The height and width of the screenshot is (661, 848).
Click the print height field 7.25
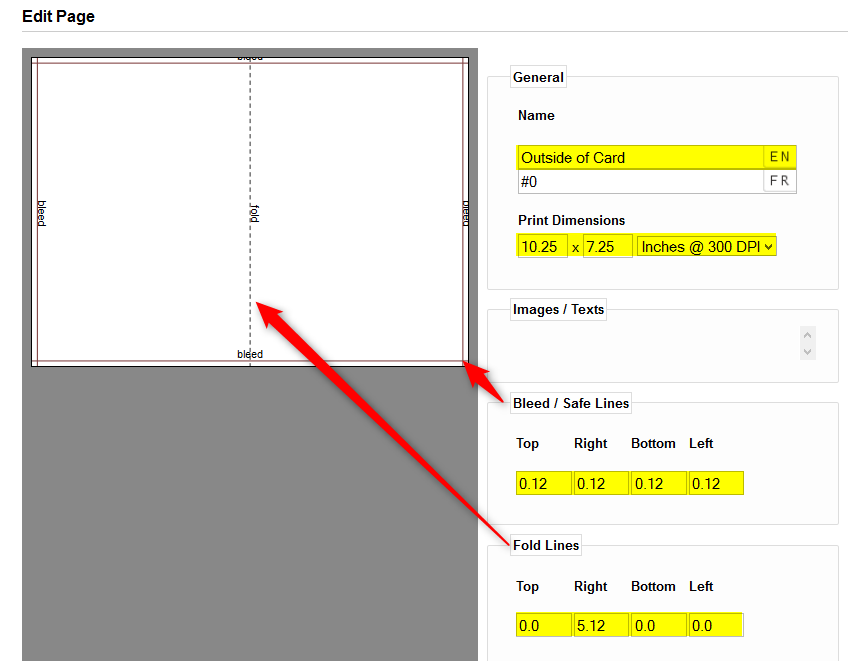coord(607,246)
